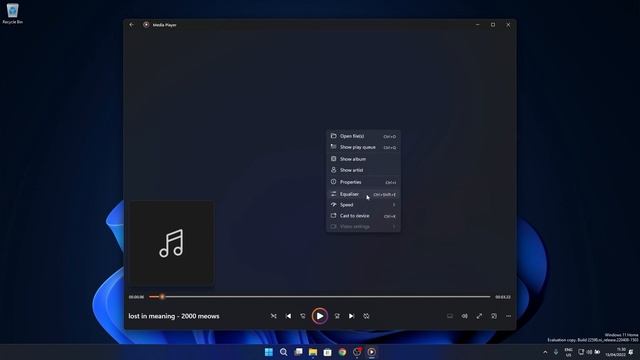Open the Windows Start menu
Viewport: 640px width, 360px height.
[x=269, y=352]
